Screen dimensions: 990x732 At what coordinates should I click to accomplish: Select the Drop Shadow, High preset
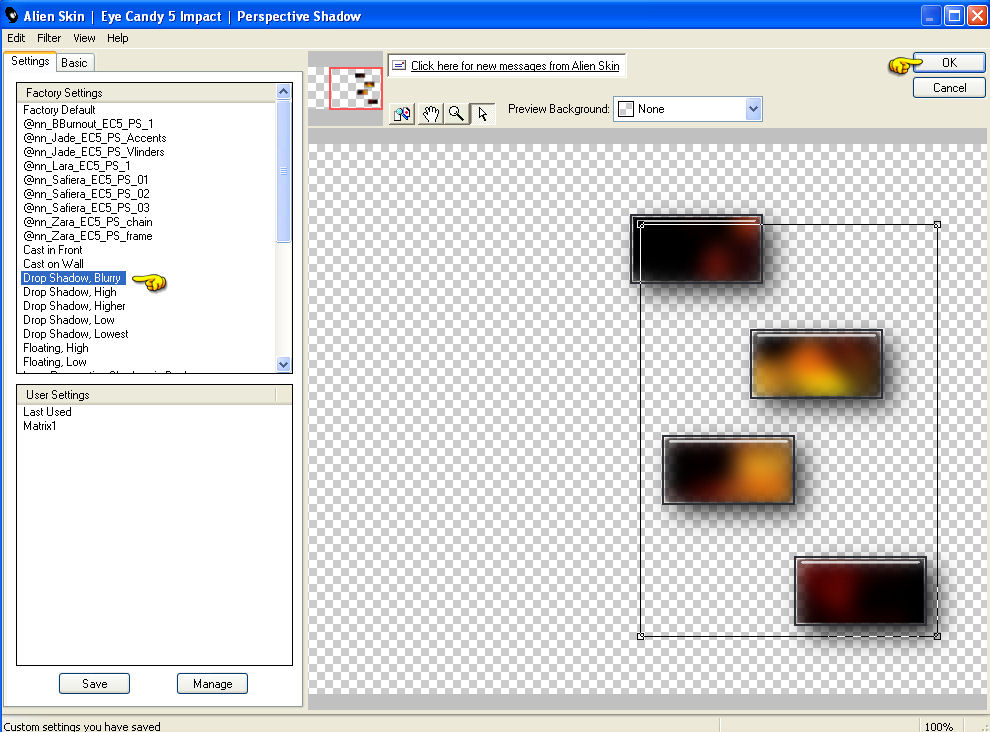click(x=70, y=292)
